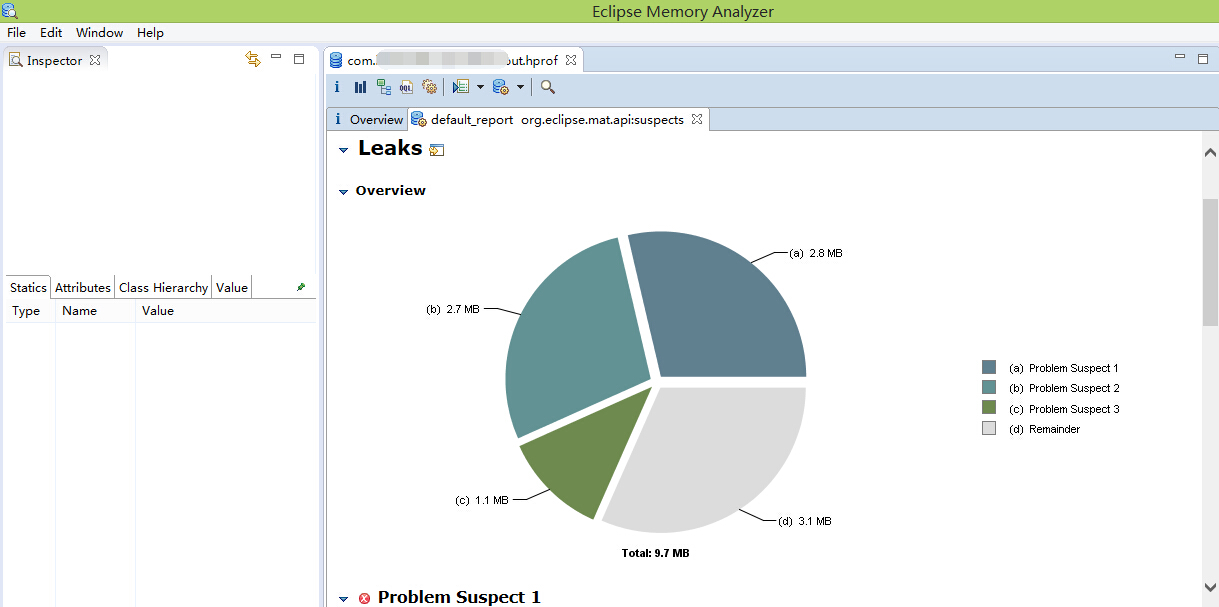
Task: Click the '(d) Remainder' legend text
Action: 1044,429
